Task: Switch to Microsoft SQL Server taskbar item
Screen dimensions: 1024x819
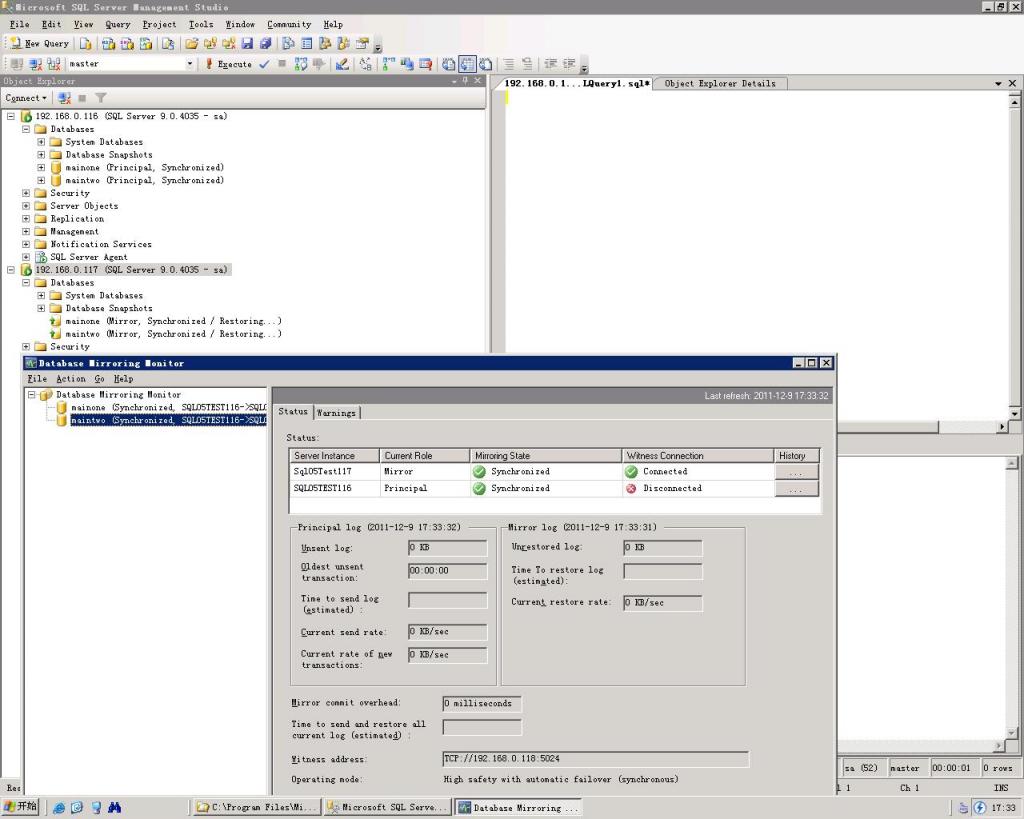Action: pyautogui.click(x=387, y=808)
